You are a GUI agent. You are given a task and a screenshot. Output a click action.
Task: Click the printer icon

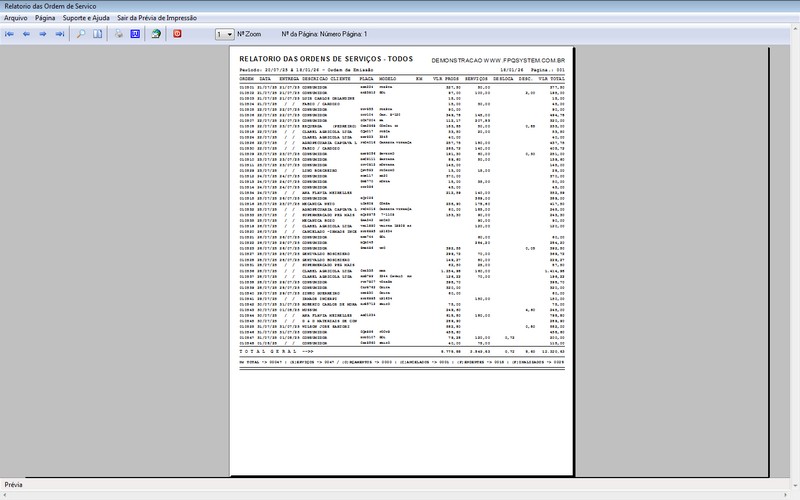pos(118,34)
